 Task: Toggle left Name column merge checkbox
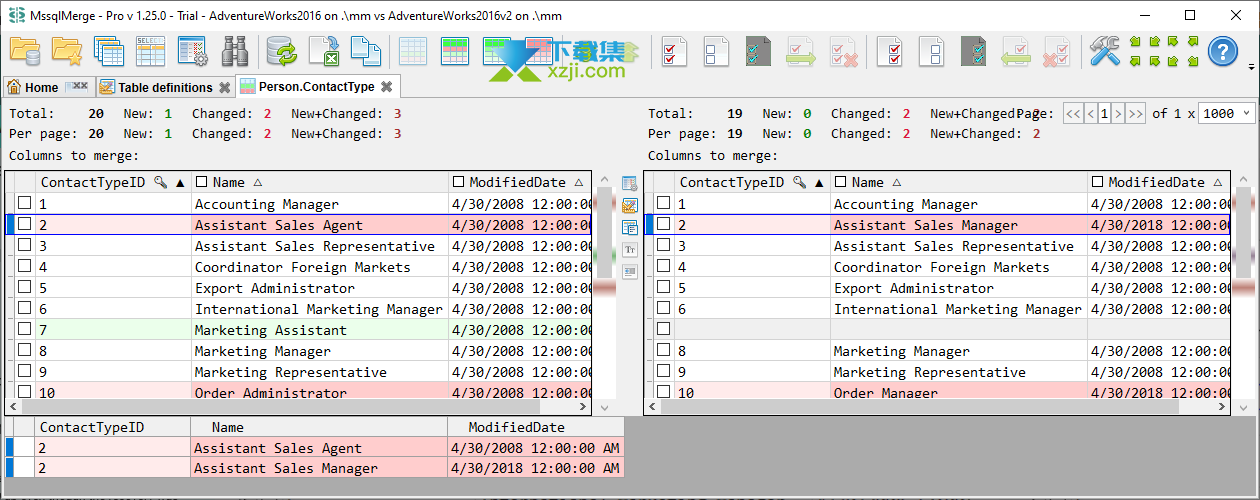click(x=202, y=182)
